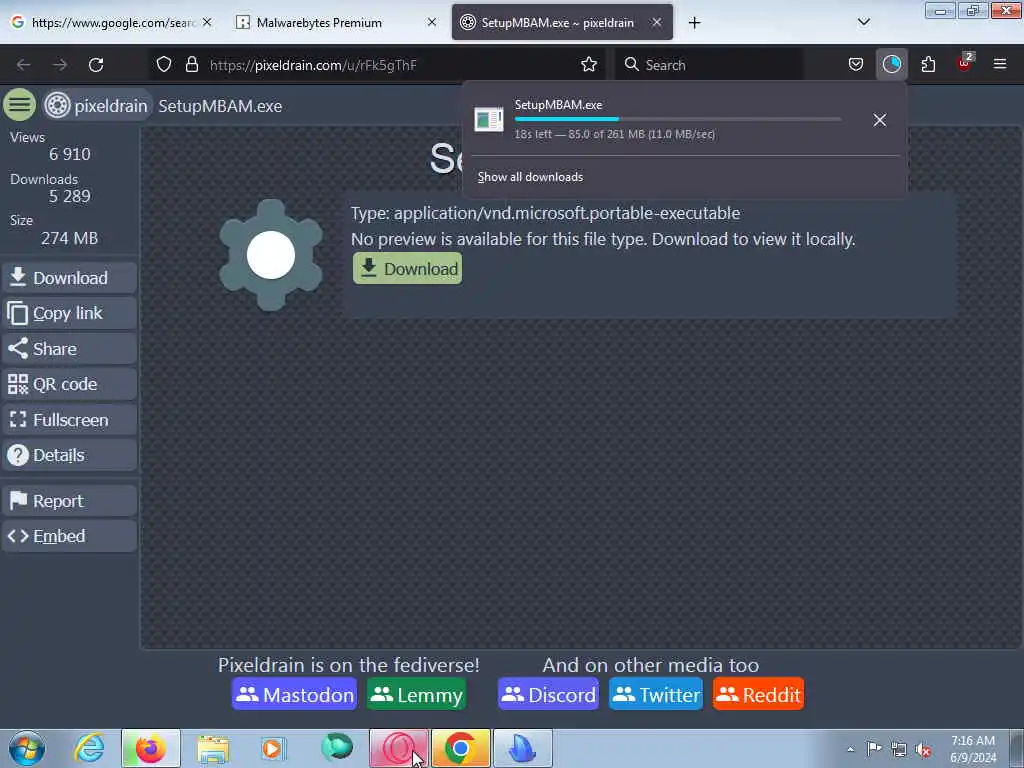
Task: Open the tracking protection shield icon
Action: pyautogui.click(x=164, y=64)
